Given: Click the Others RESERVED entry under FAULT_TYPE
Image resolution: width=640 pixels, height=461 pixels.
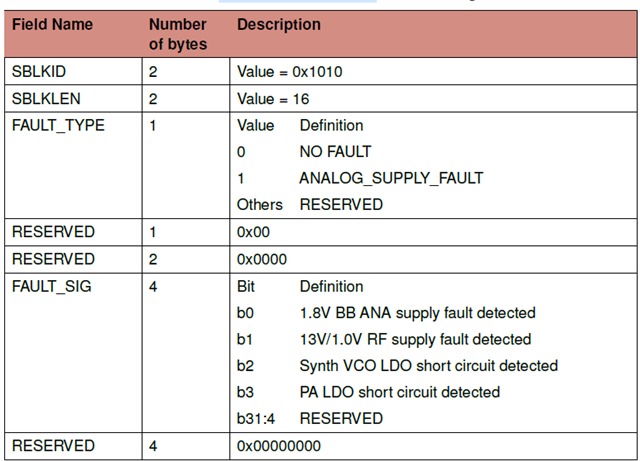Looking at the screenshot, I should pyautogui.click(x=309, y=204).
